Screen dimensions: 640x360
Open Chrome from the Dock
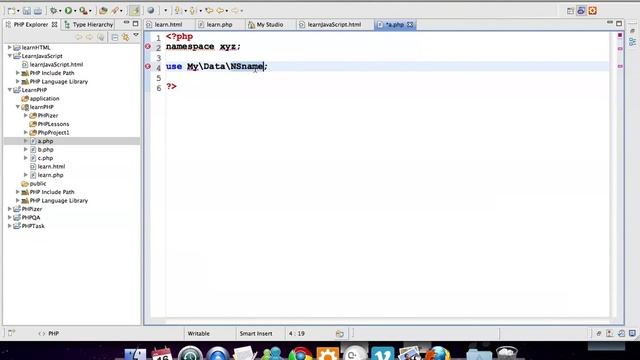click(300, 353)
